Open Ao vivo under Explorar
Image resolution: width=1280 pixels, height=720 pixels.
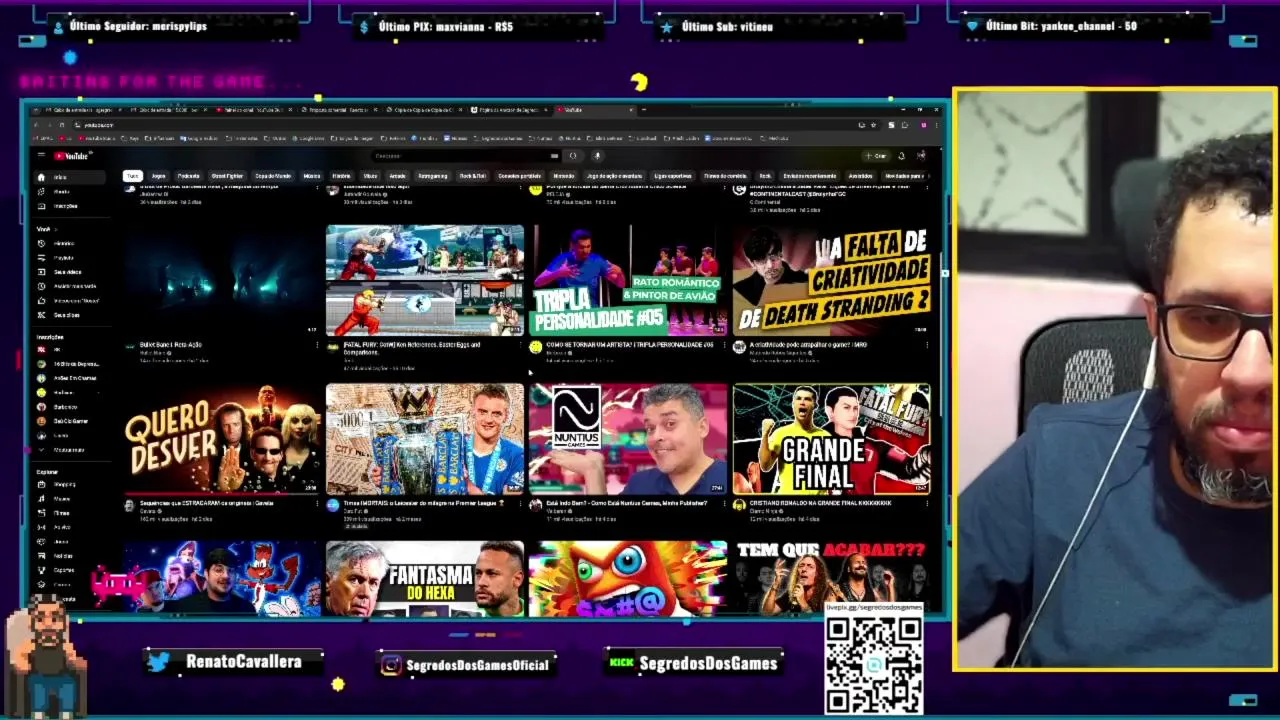click(72, 527)
